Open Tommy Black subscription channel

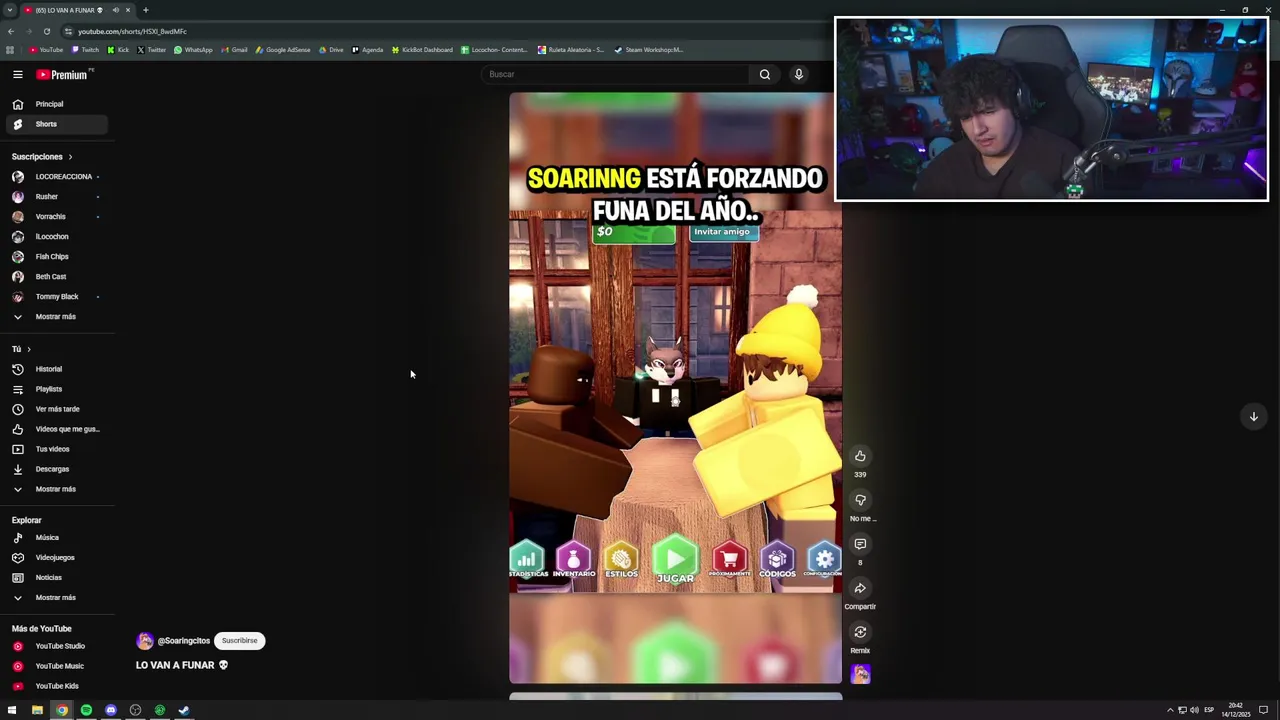coord(56,297)
